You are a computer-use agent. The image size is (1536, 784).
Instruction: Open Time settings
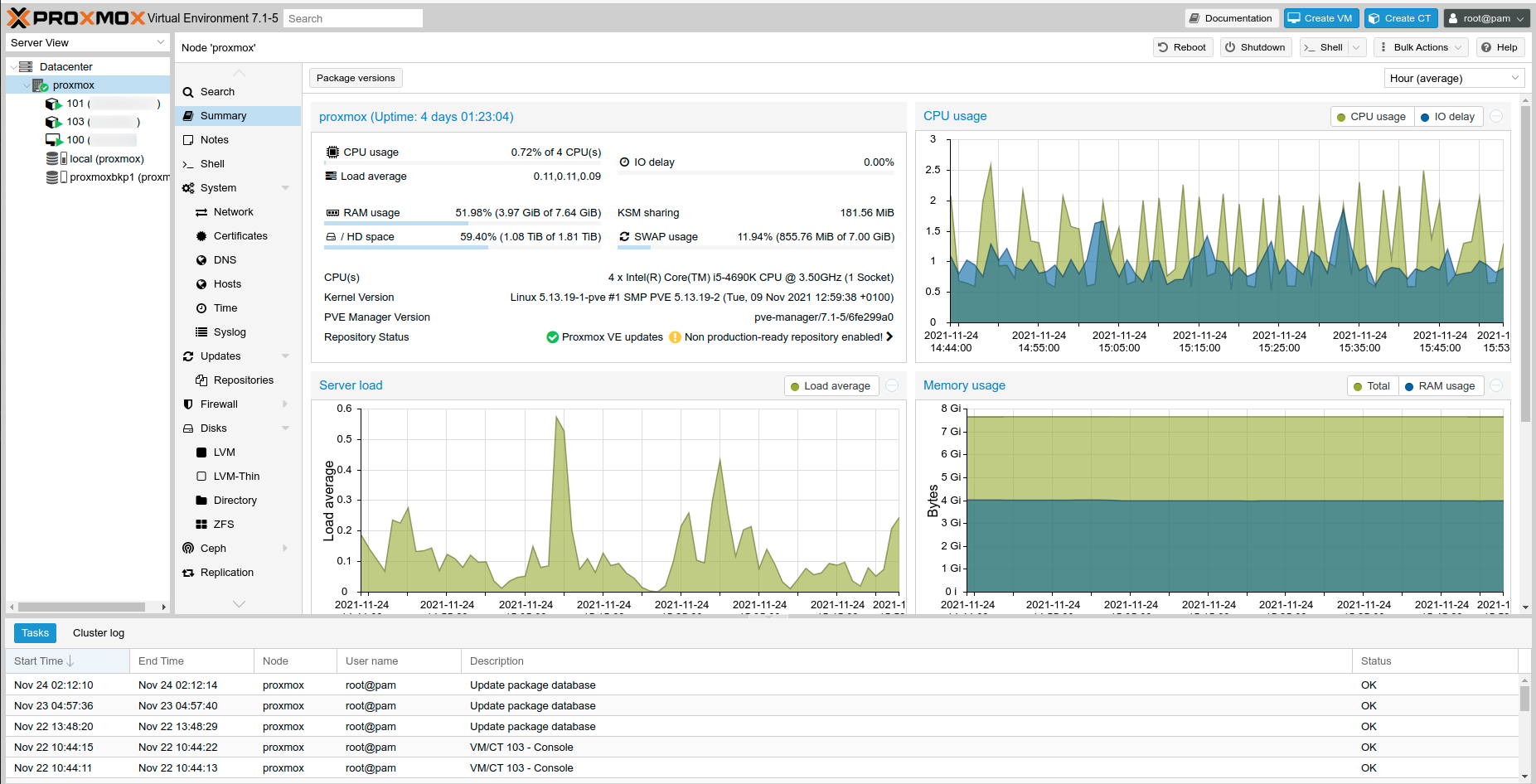click(x=239, y=308)
